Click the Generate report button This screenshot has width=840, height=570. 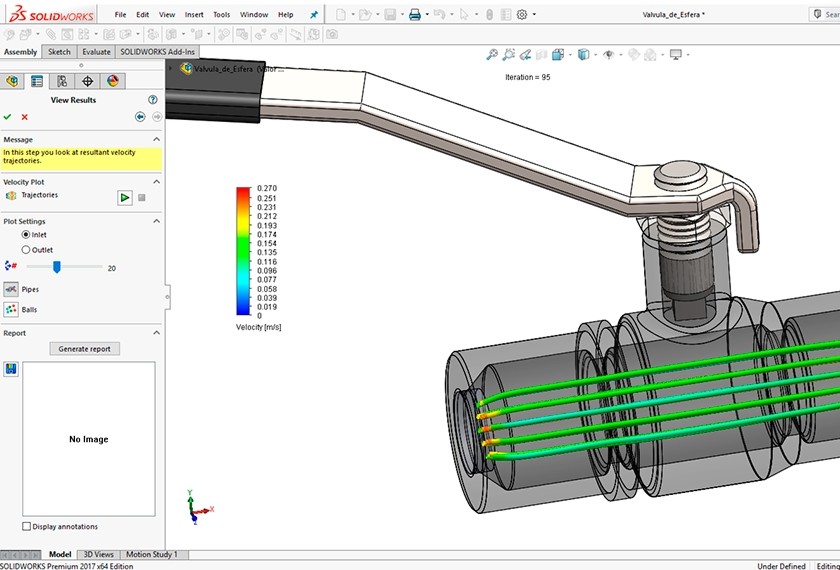pyautogui.click(x=85, y=349)
